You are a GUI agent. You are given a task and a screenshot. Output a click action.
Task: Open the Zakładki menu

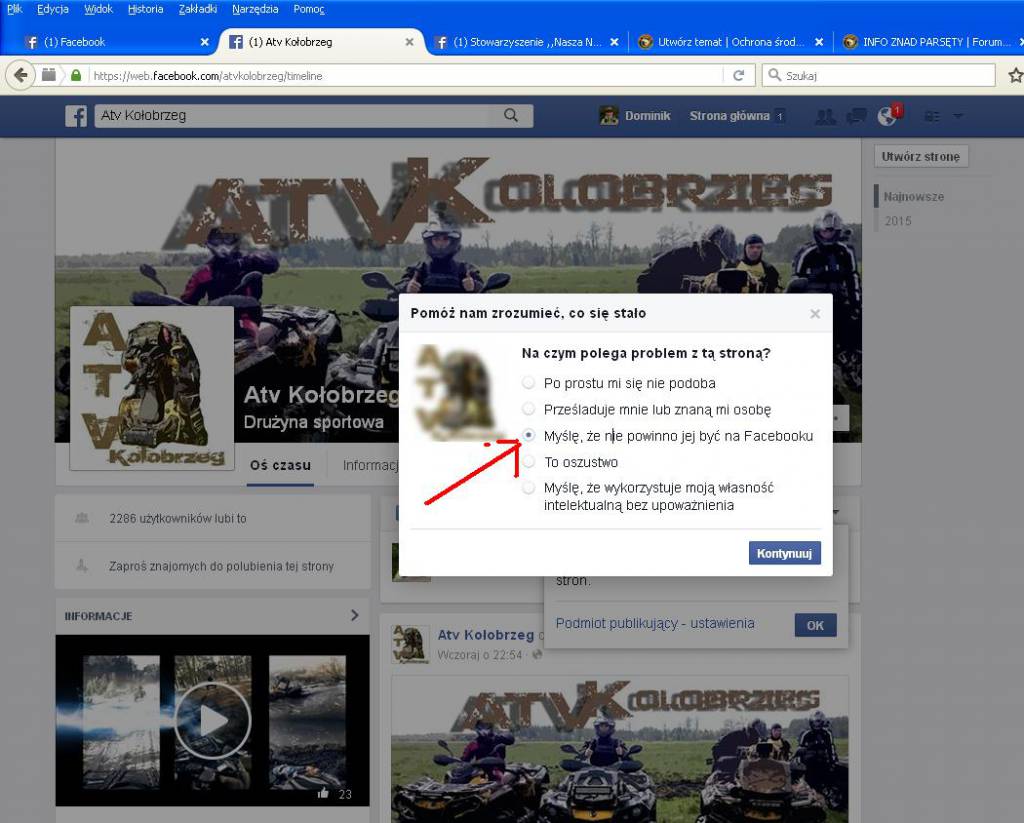tap(198, 9)
